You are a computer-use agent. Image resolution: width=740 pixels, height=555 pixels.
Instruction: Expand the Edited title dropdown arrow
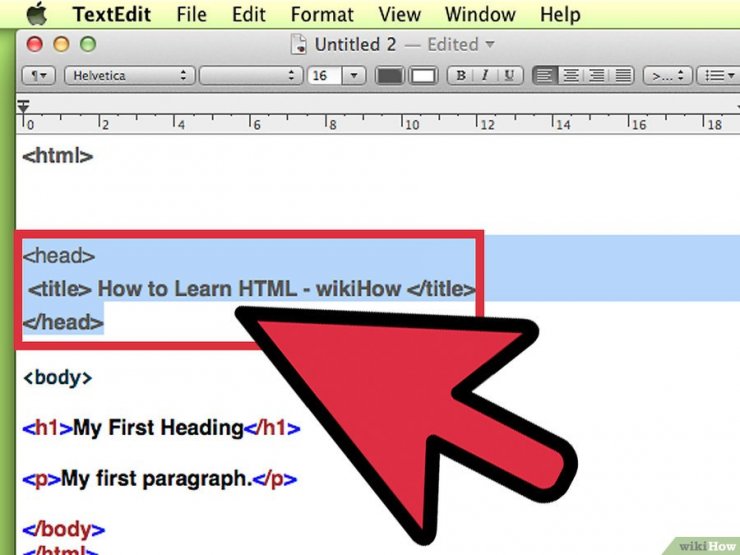[490, 44]
